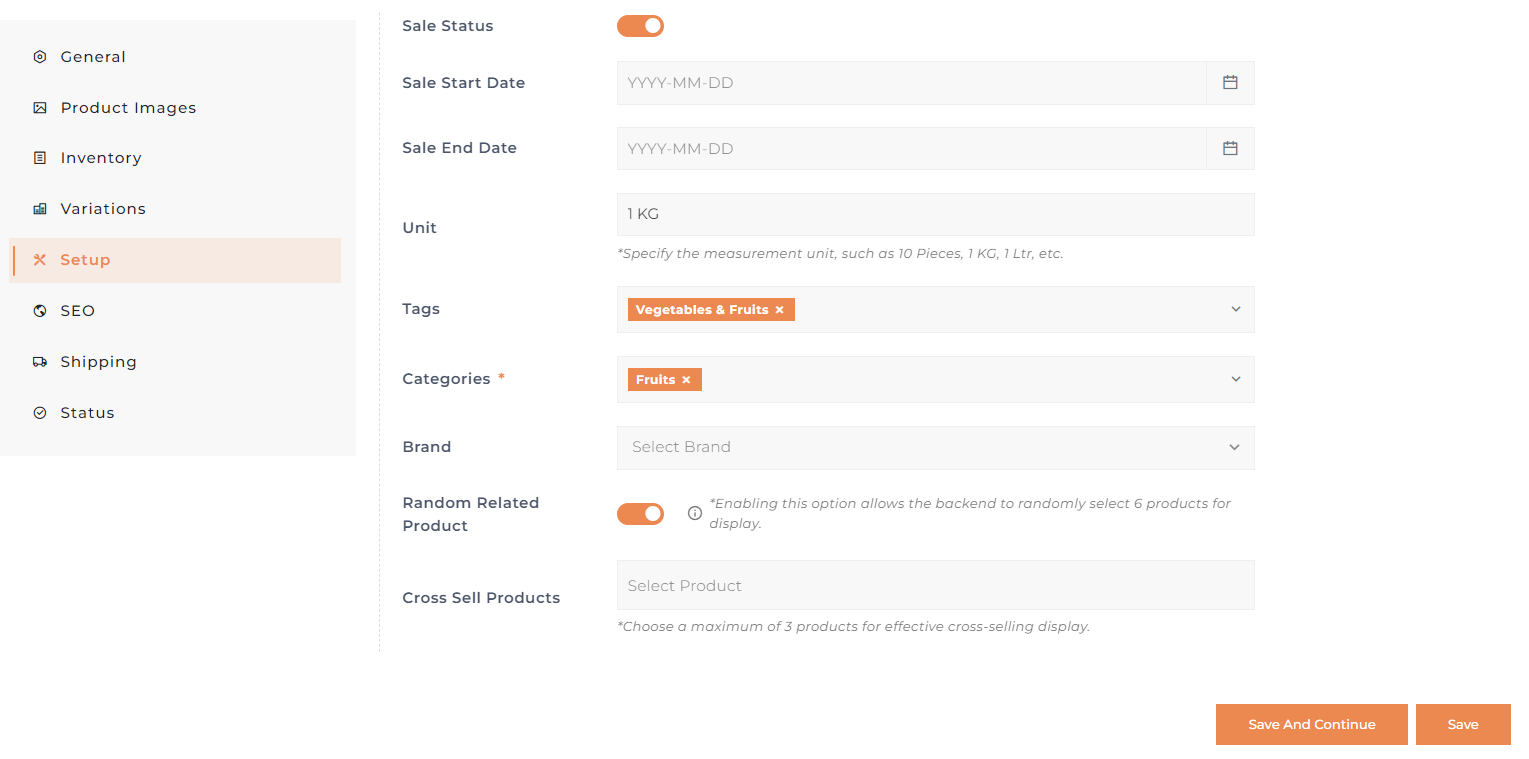Open the General tab
Screen dimensions: 1529x759
click(x=92, y=57)
